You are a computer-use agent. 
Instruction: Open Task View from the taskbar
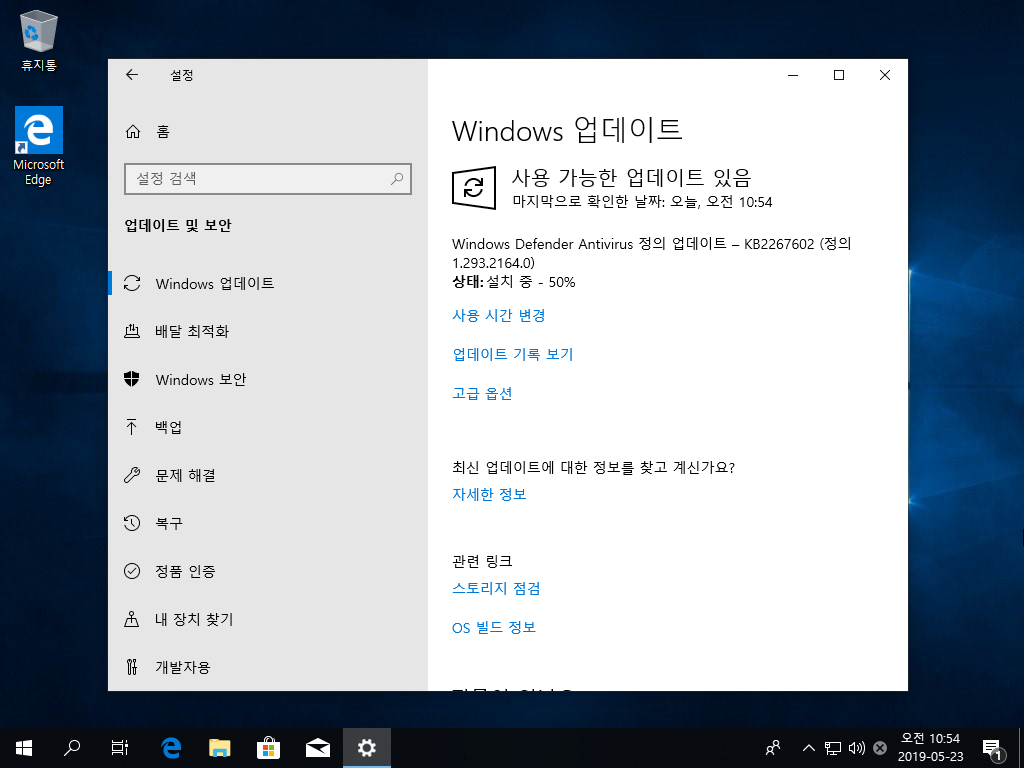[120, 748]
